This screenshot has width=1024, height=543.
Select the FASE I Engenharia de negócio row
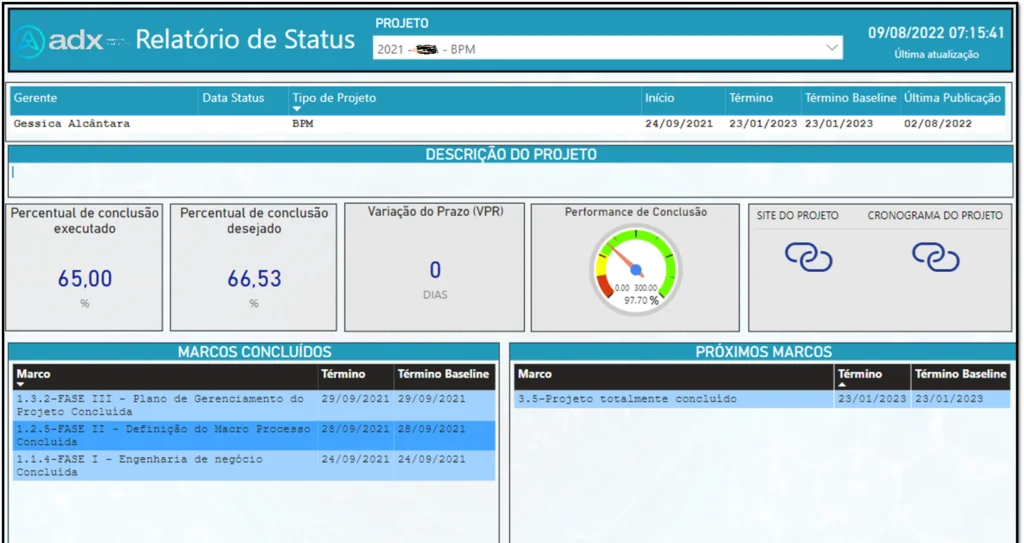pyautogui.click(x=160, y=464)
